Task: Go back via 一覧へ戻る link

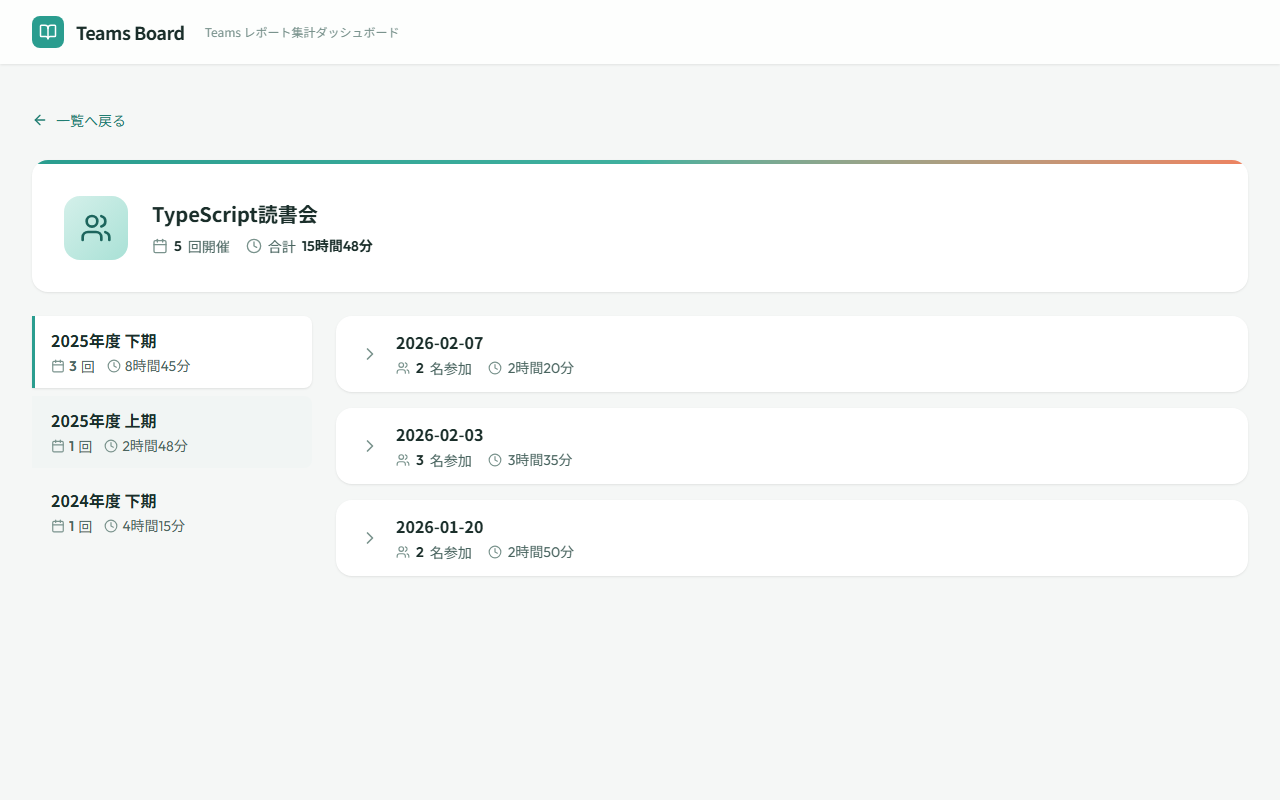Action: pos(90,121)
